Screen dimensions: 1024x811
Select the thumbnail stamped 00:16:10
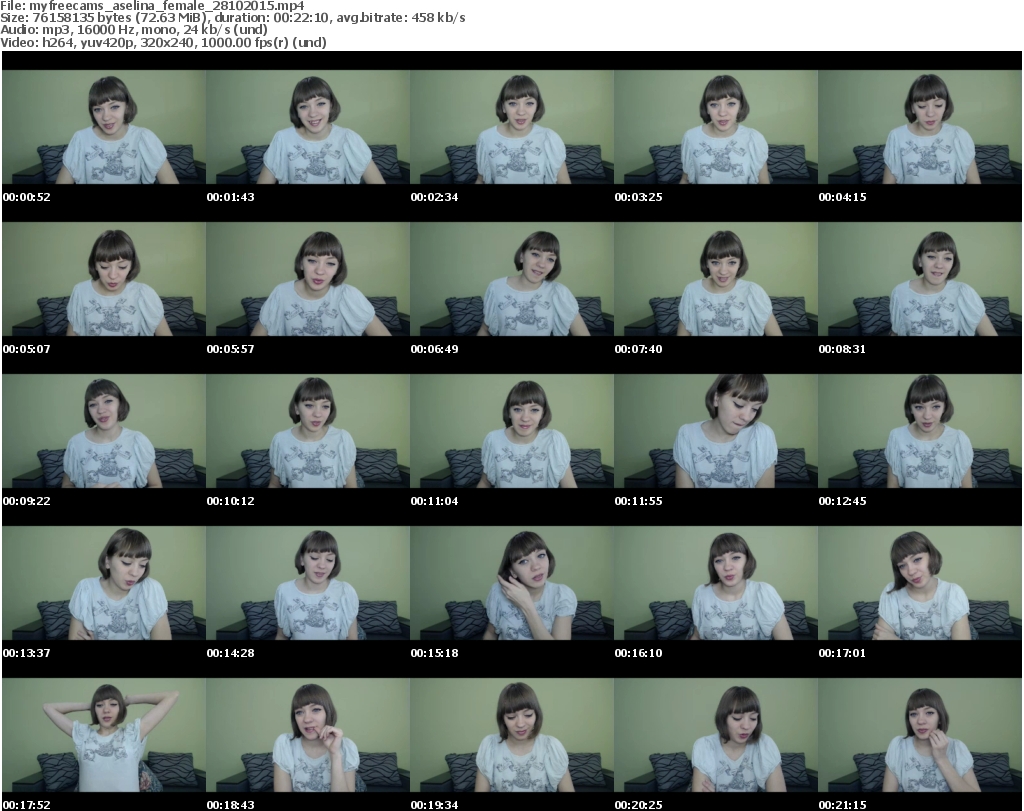click(716, 584)
